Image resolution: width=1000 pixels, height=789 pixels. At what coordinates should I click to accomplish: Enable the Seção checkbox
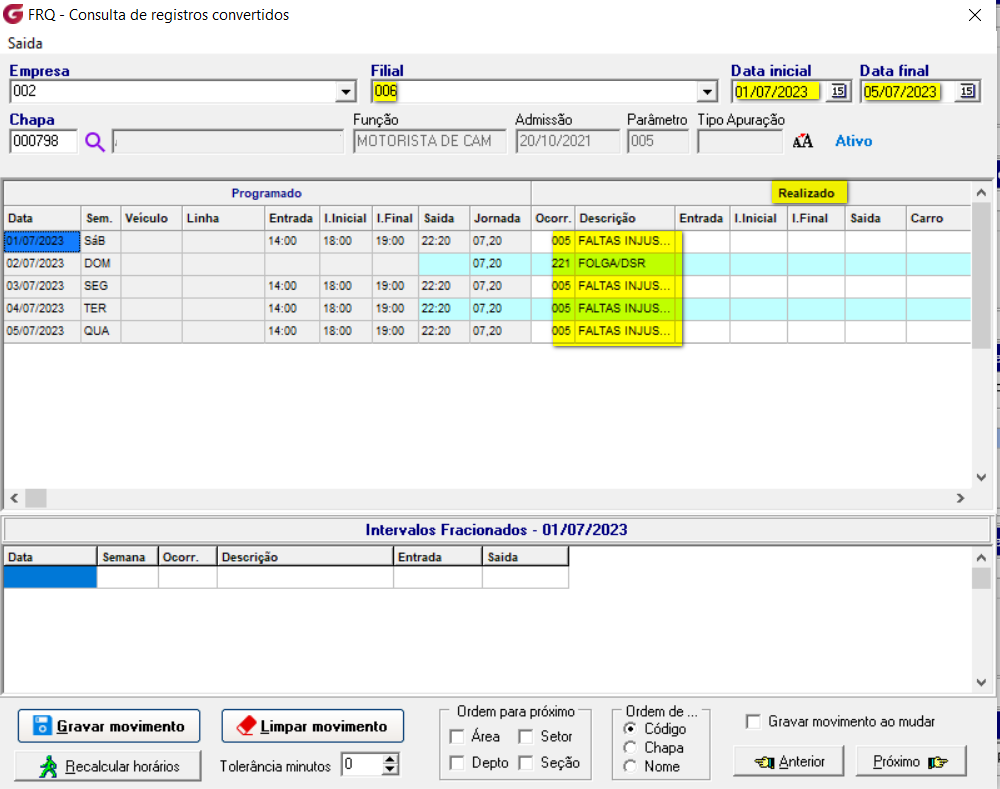[526, 763]
